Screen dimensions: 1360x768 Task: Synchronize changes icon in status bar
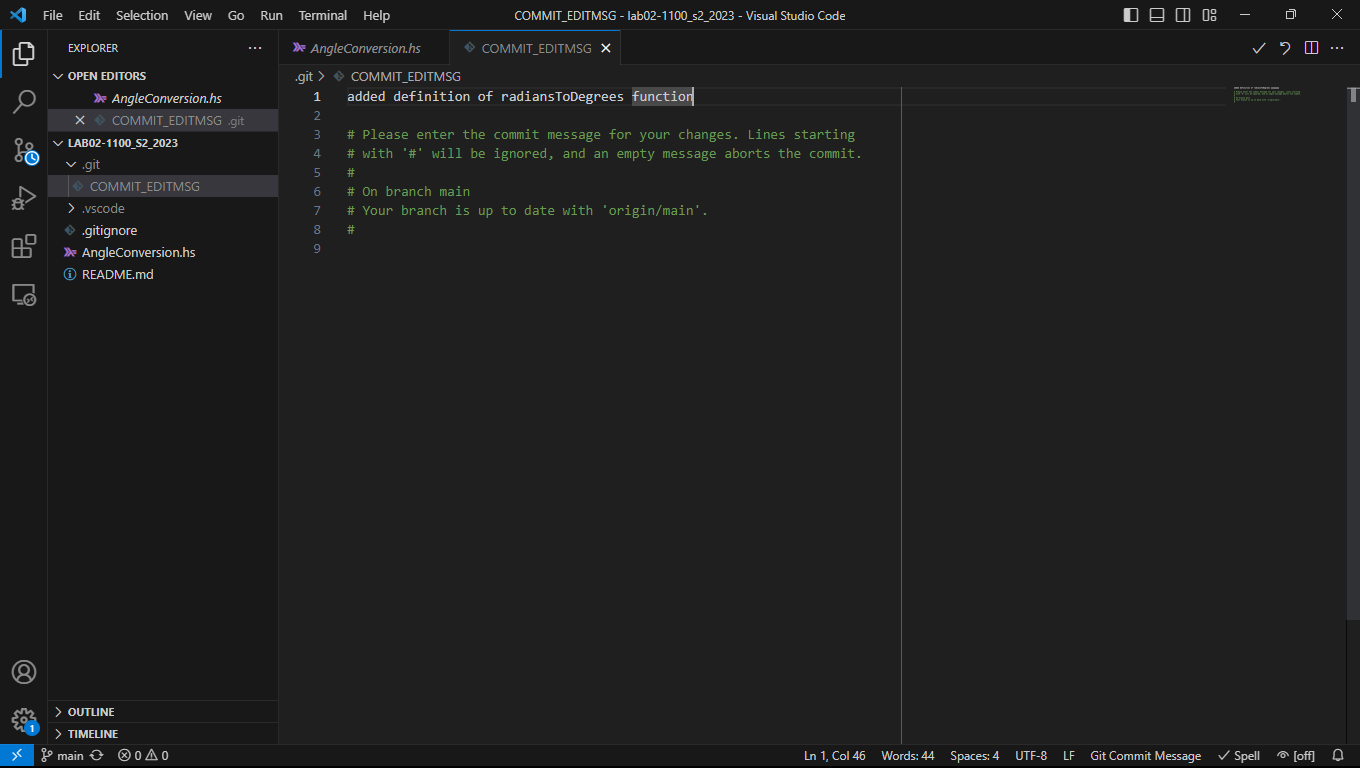pos(97,756)
